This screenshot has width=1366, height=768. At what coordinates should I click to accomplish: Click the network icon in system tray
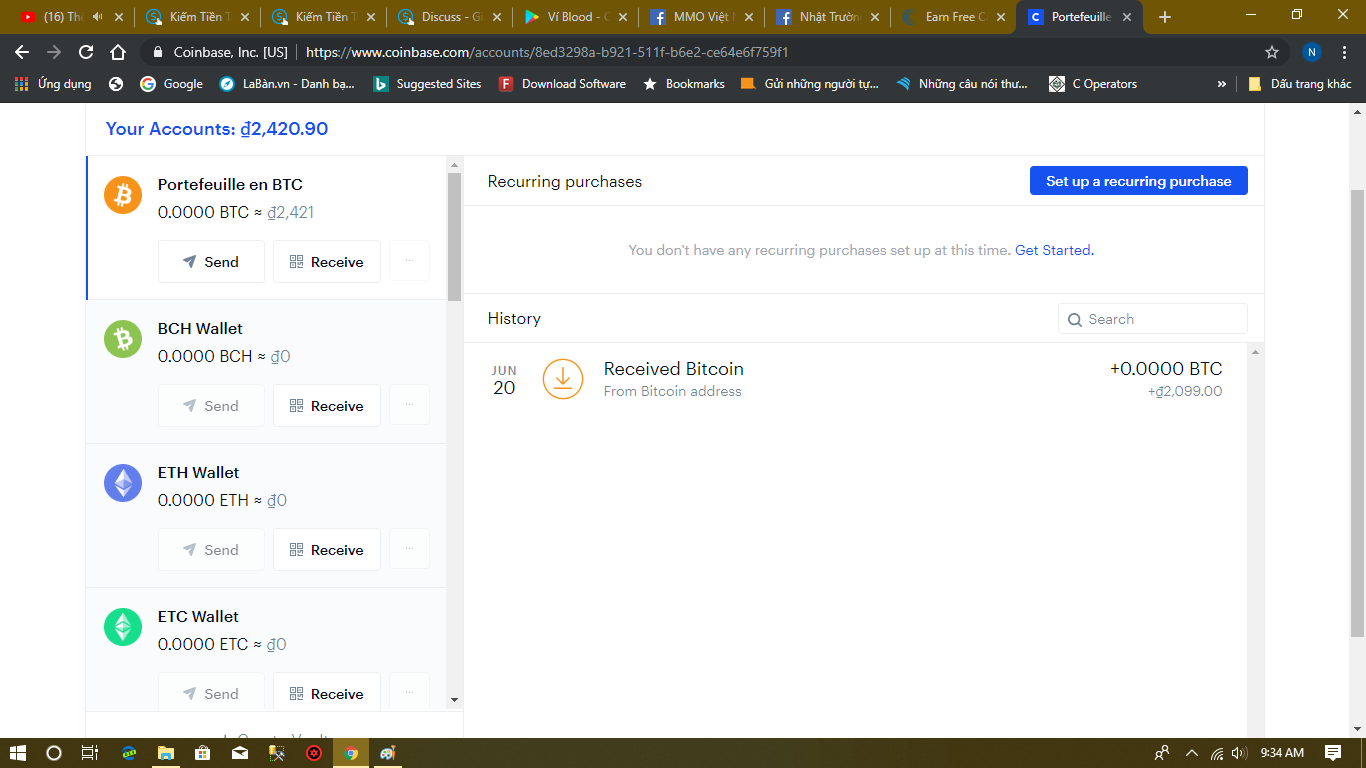point(1217,753)
